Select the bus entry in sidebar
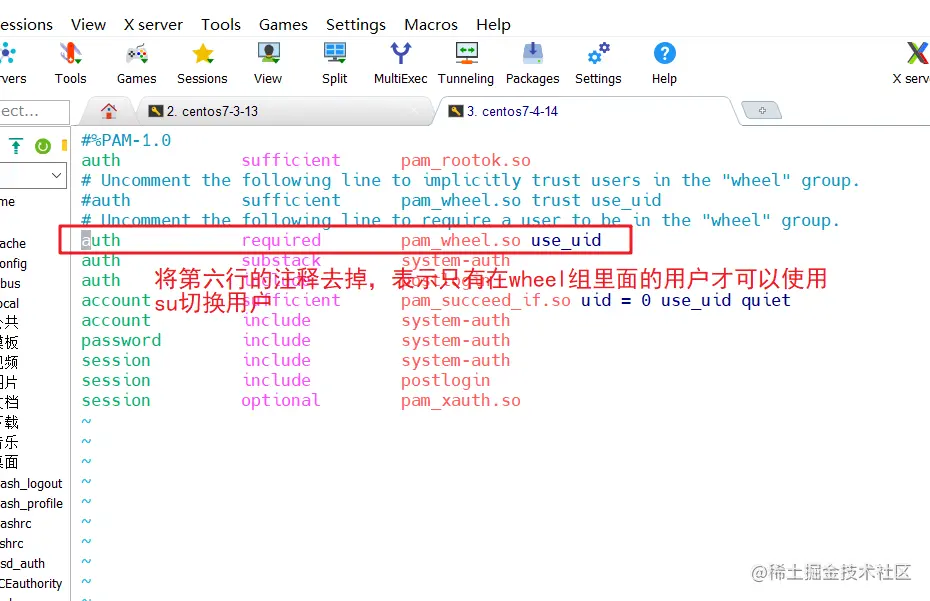 (10, 284)
